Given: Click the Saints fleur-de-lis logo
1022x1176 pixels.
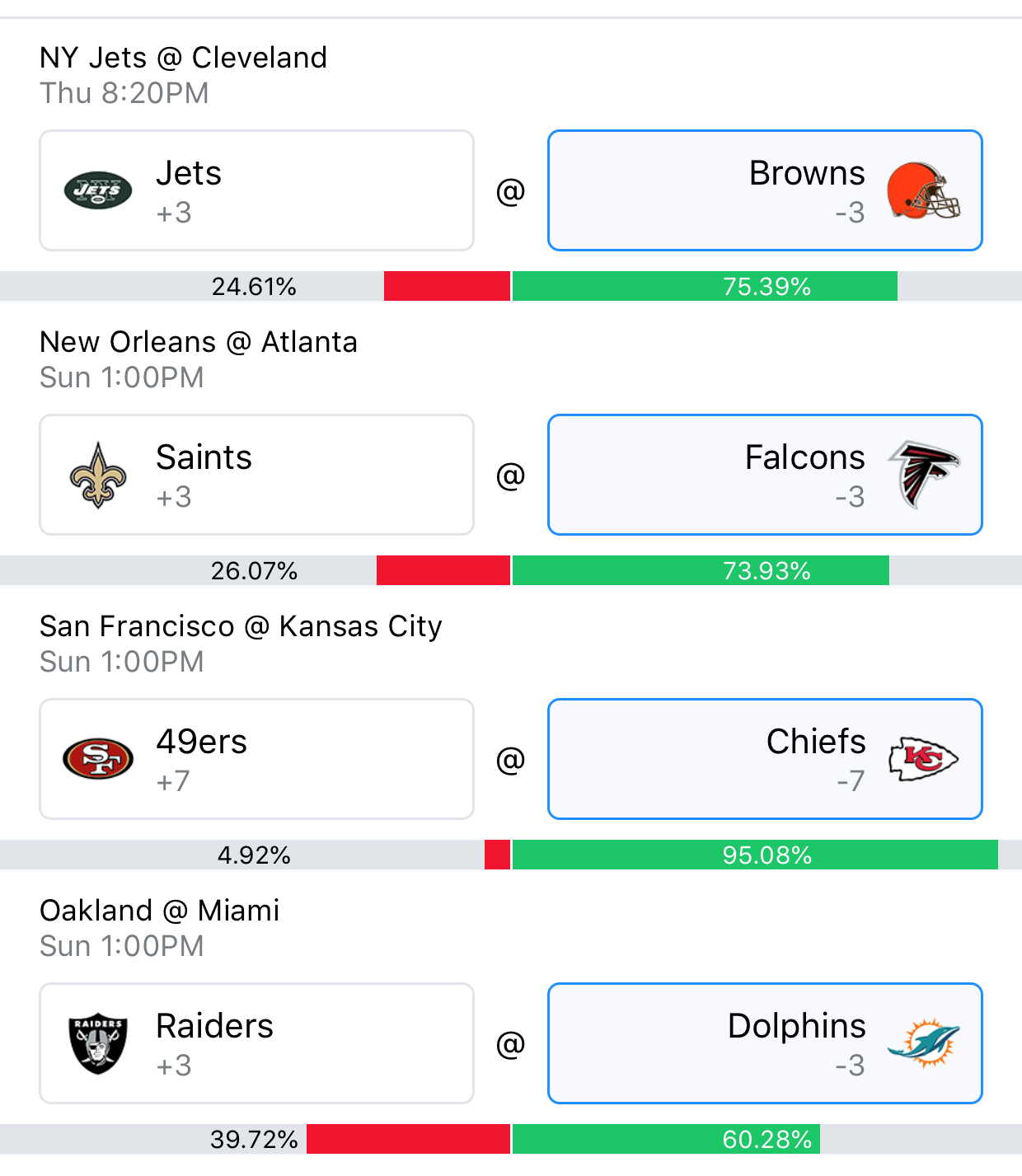Looking at the screenshot, I should (98, 475).
